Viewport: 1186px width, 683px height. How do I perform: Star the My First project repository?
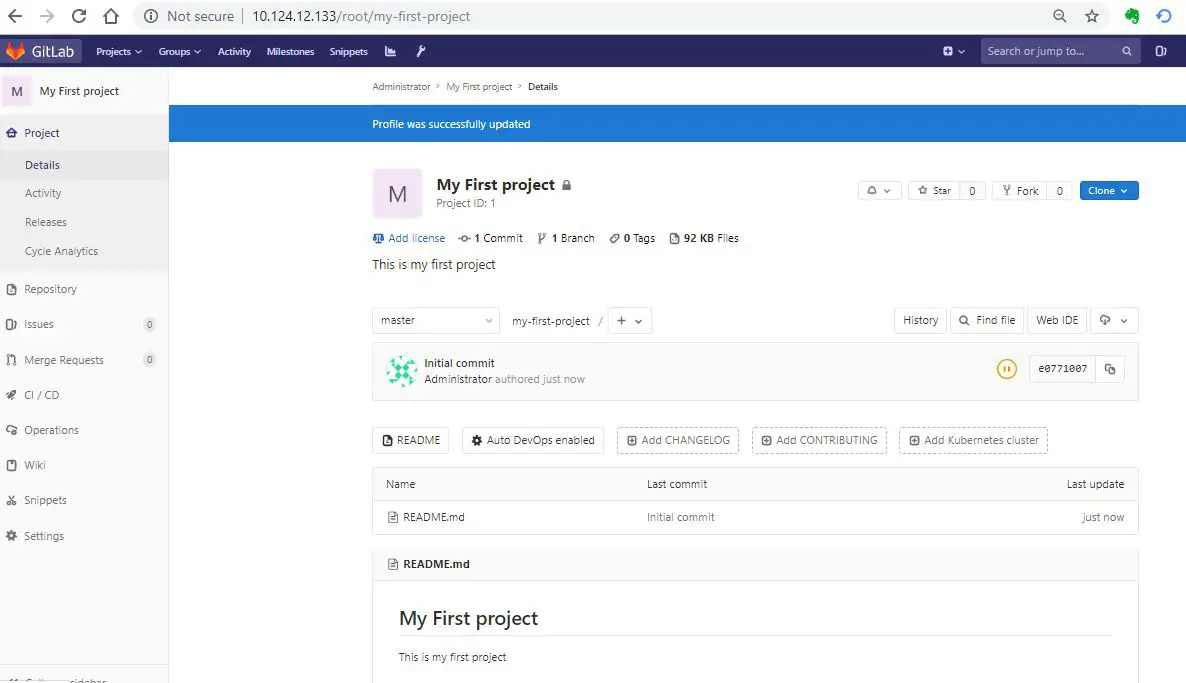935,190
